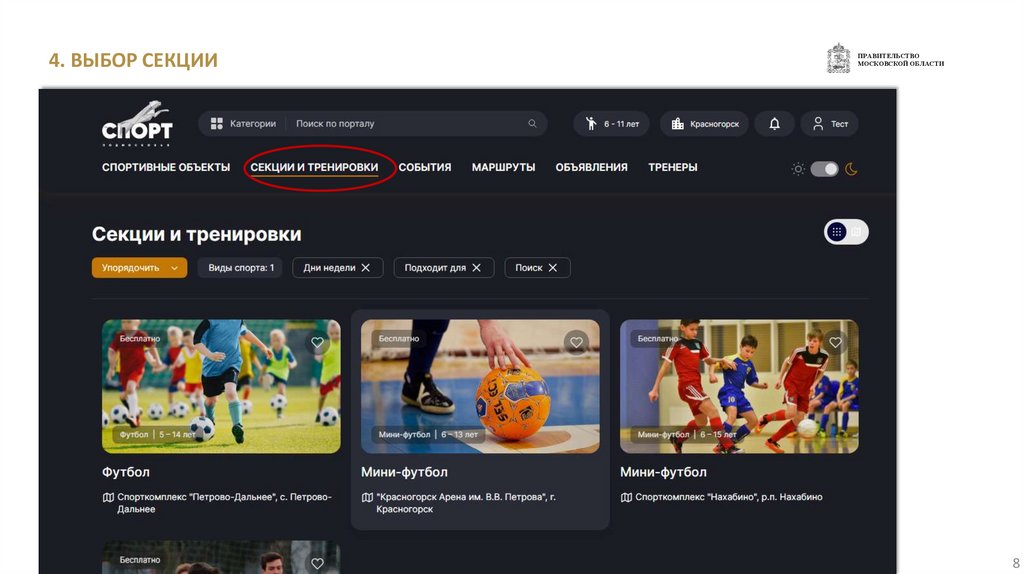The width and height of the screenshot is (1024, 574).
Task: Click the person icon in age filter
Action: tap(591, 123)
